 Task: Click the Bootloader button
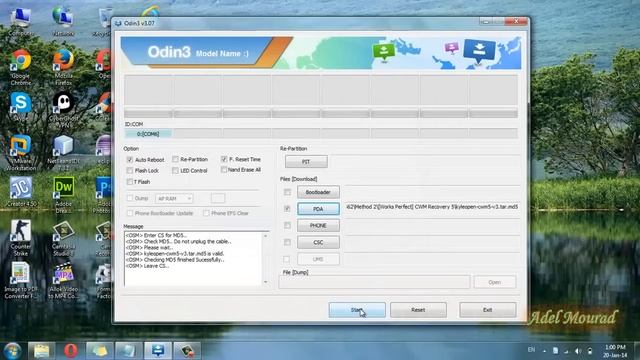pos(318,192)
